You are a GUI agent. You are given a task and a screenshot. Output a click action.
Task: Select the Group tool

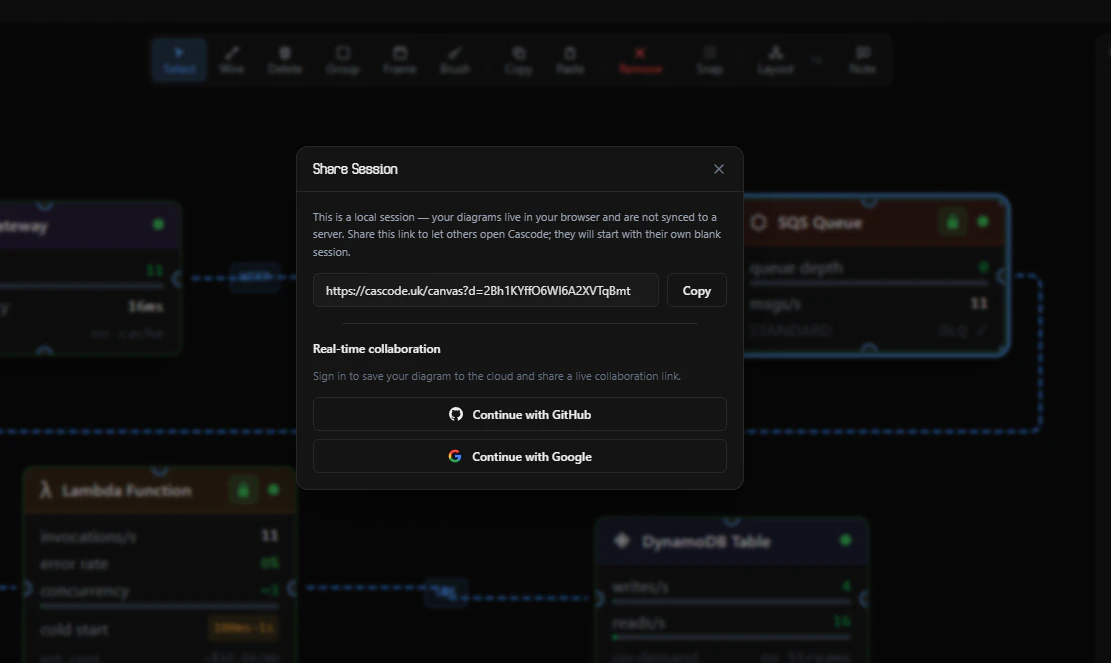coord(343,60)
